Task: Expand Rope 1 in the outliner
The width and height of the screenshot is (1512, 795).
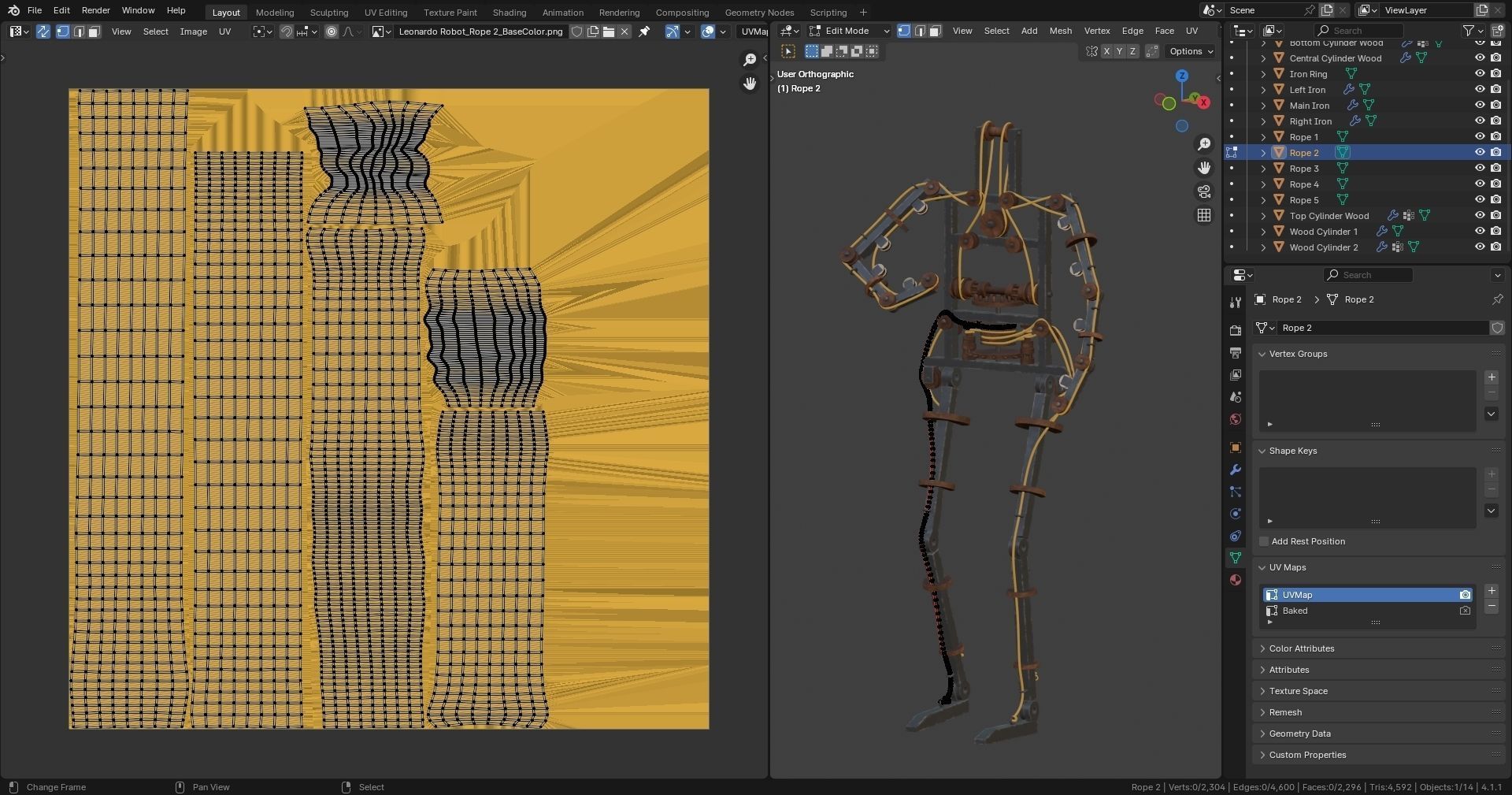Action: tap(1263, 137)
